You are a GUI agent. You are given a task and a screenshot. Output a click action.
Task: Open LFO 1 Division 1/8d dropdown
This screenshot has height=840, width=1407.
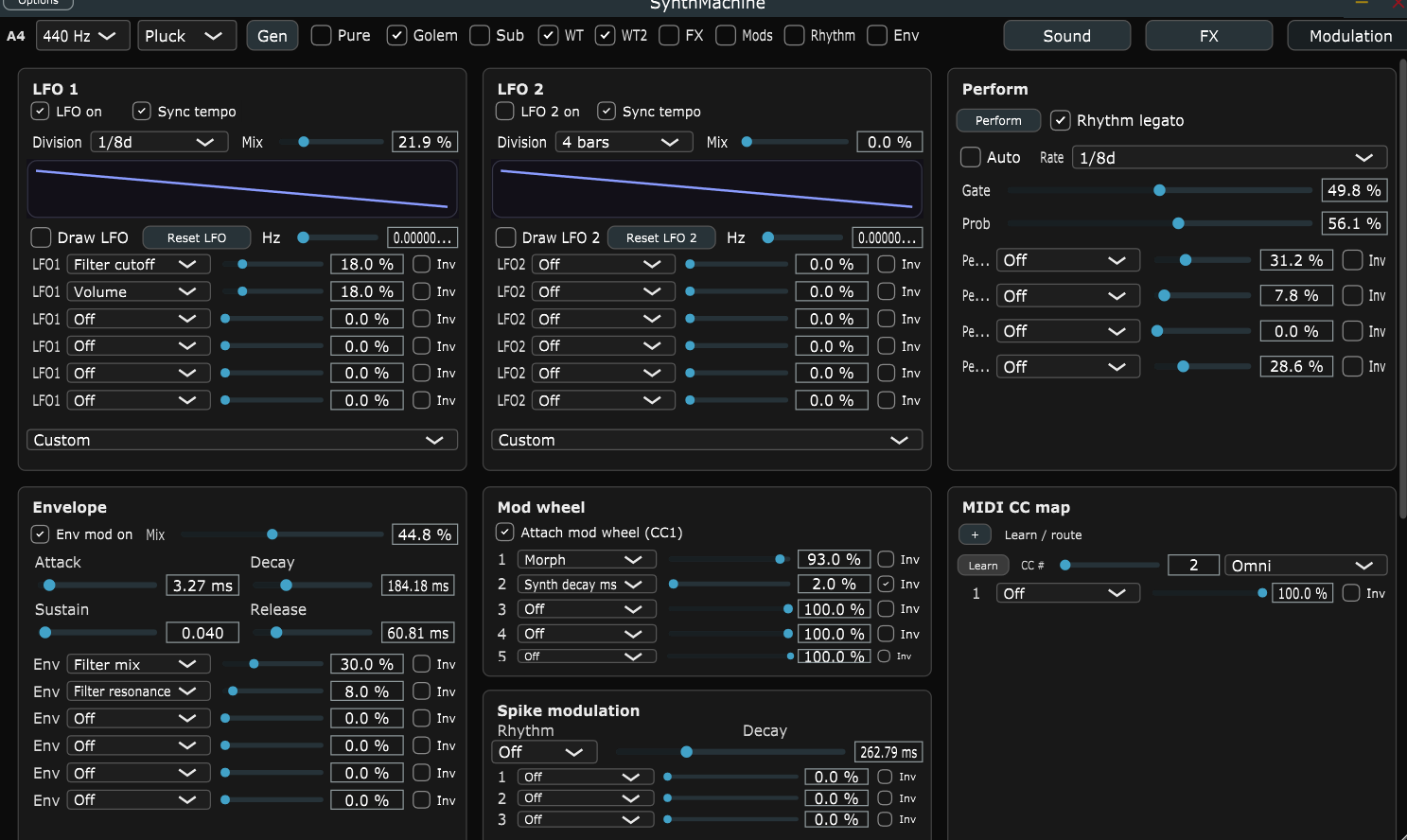[x=159, y=142]
